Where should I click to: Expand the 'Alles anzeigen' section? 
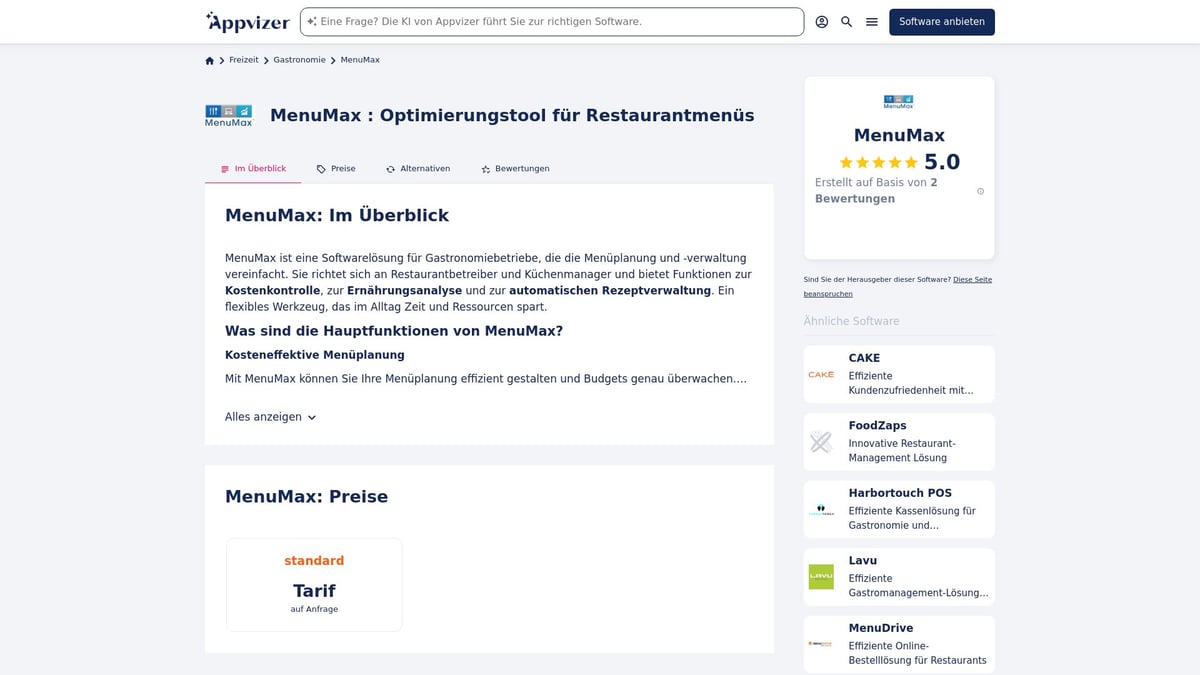coord(270,417)
